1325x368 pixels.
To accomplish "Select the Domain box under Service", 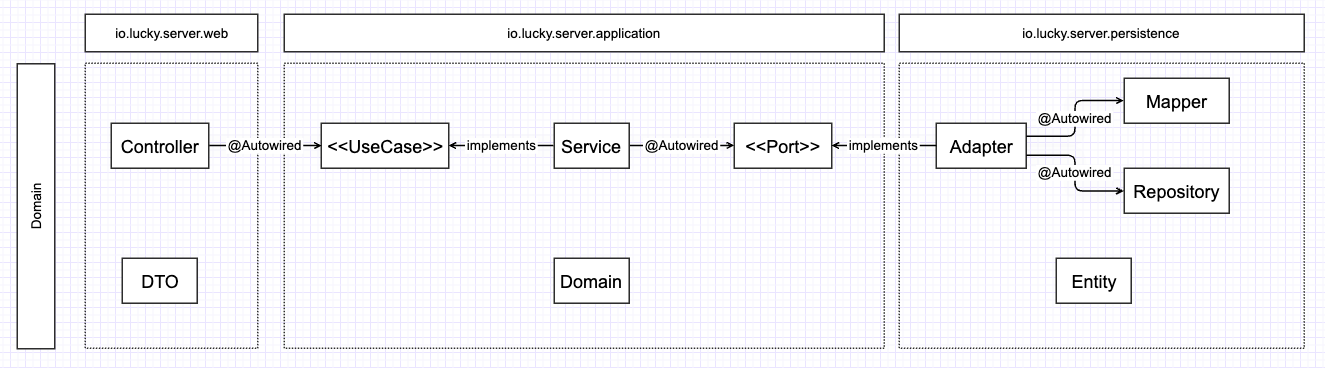I will [x=591, y=281].
